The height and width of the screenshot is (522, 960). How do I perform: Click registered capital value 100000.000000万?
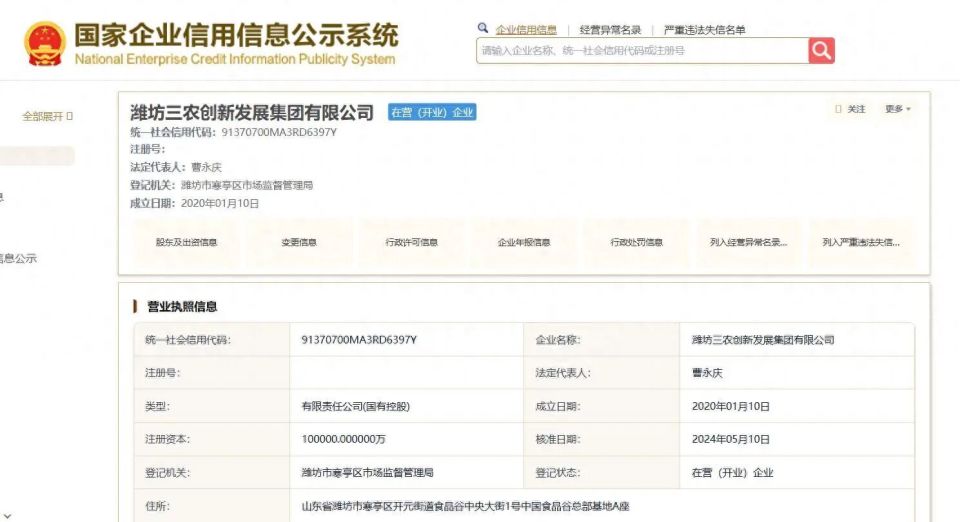tap(343, 439)
